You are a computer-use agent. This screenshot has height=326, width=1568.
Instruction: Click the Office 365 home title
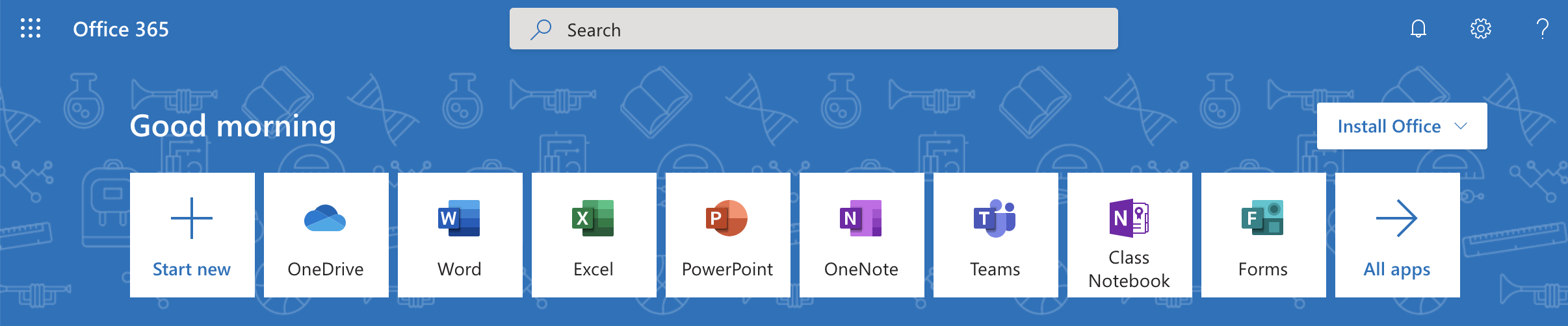click(121, 29)
